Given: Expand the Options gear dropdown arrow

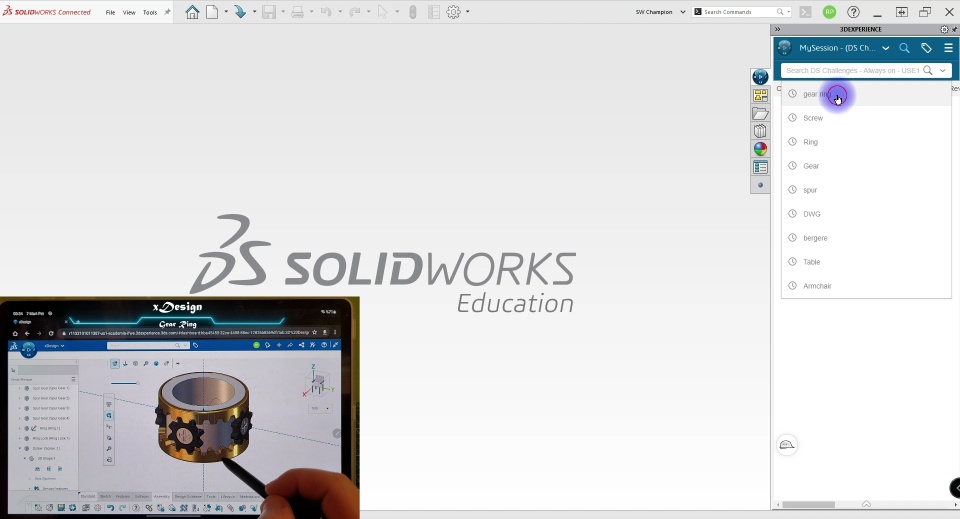Looking at the screenshot, I should [x=468, y=12].
